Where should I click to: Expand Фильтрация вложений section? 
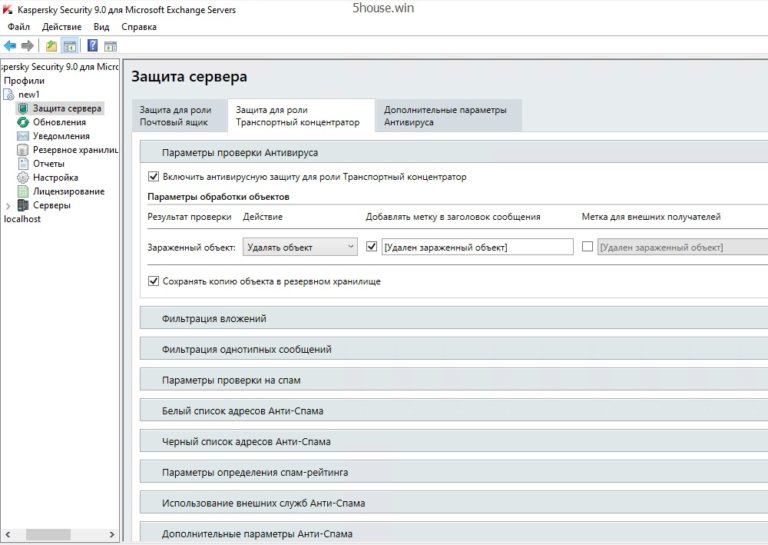pyautogui.click(x=454, y=318)
